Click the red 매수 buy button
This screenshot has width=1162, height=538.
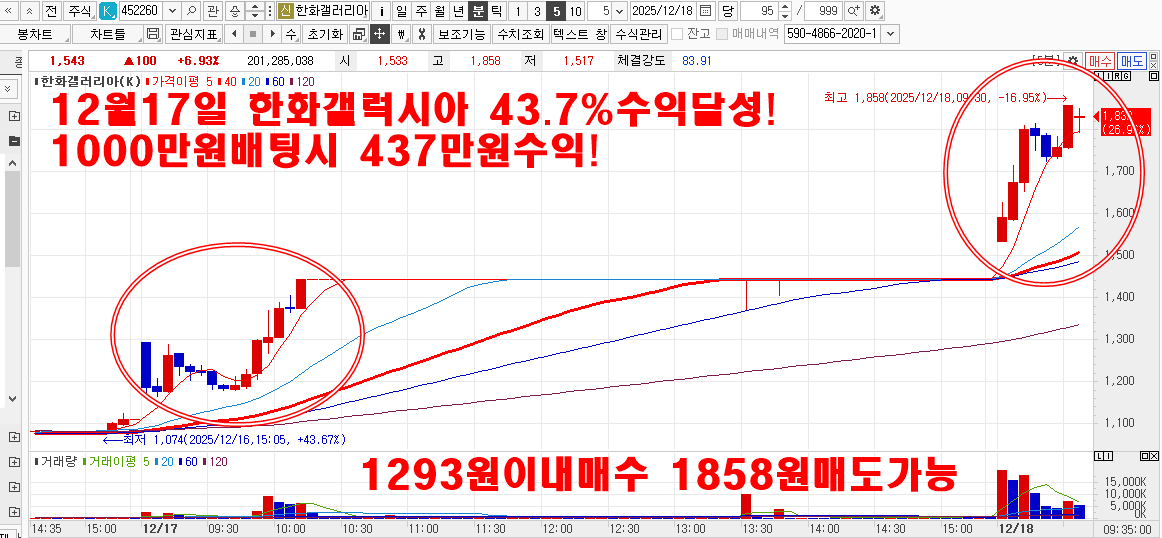[1101, 61]
